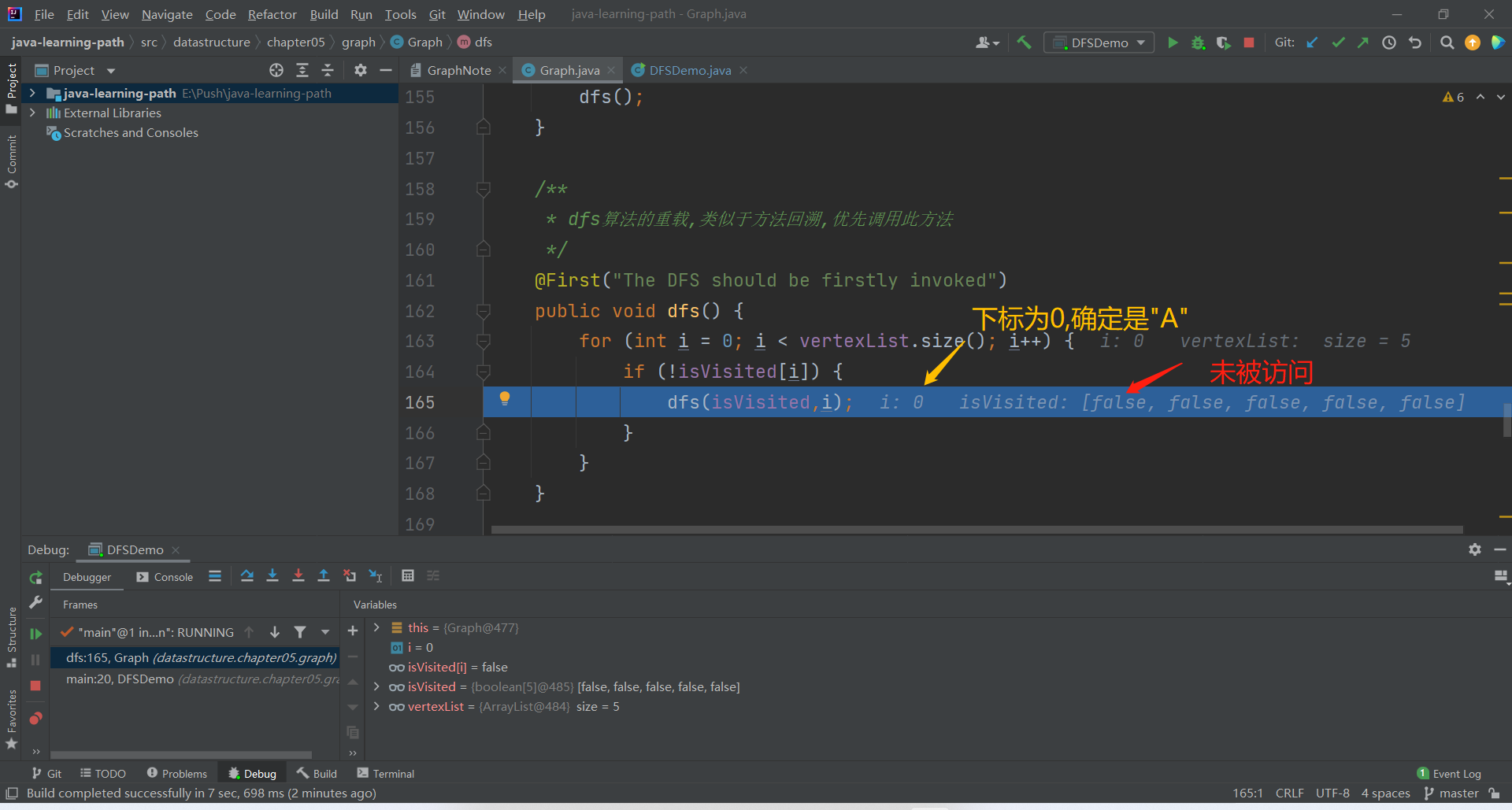Image resolution: width=1512 pixels, height=810 pixels.
Task: Run to cursor debugger icon
Action: 376,576
